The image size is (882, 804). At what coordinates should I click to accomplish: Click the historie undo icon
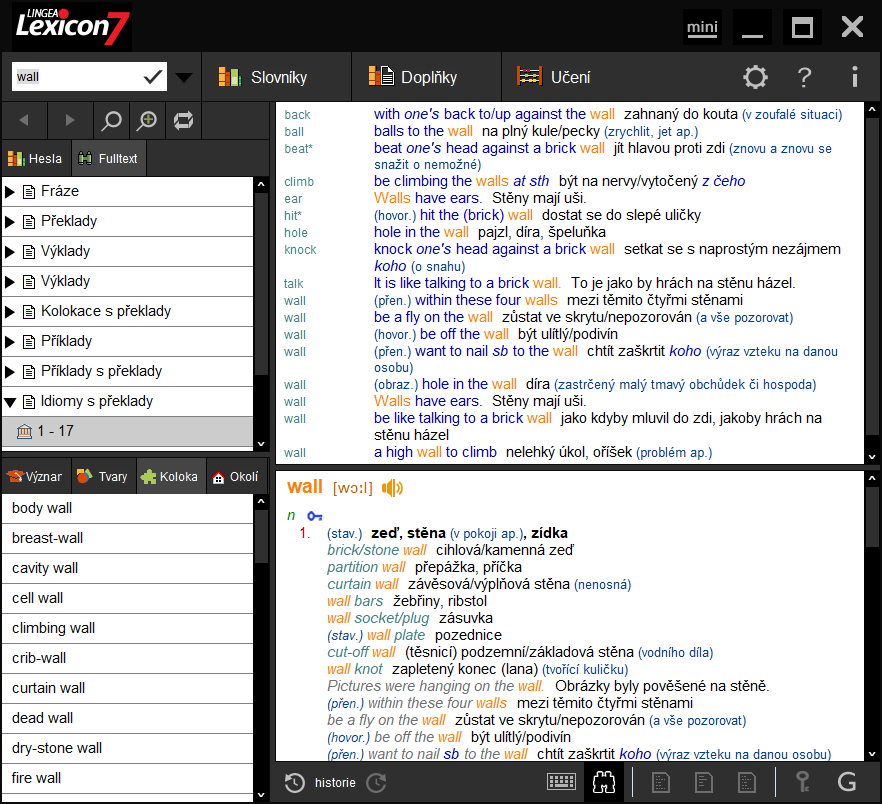(x=294, y=782)
